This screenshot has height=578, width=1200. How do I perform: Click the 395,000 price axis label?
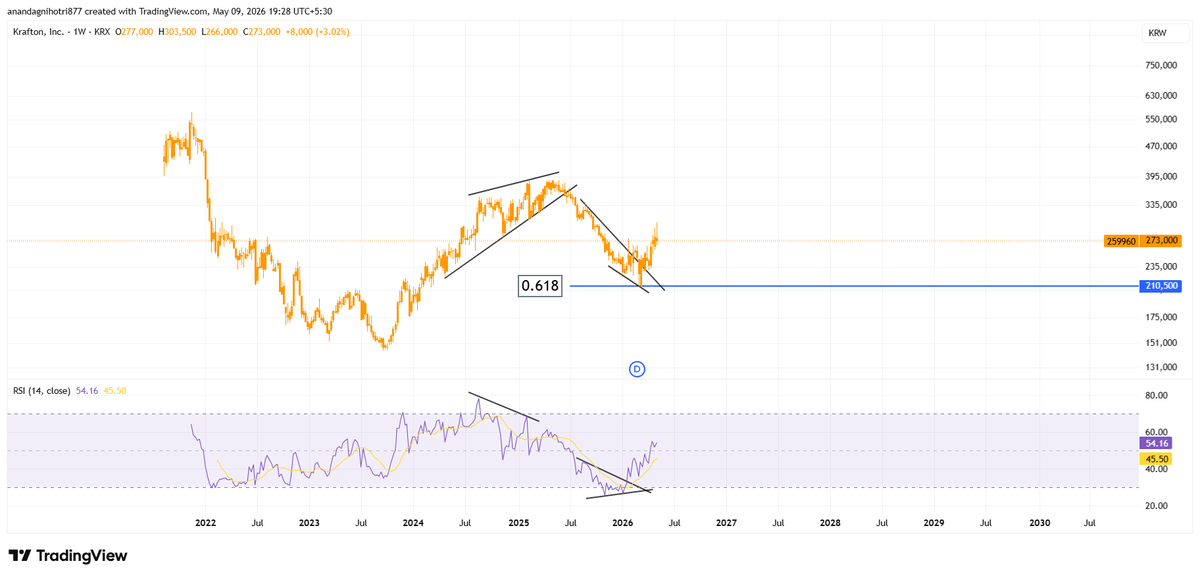click(x=1161, y=177)
